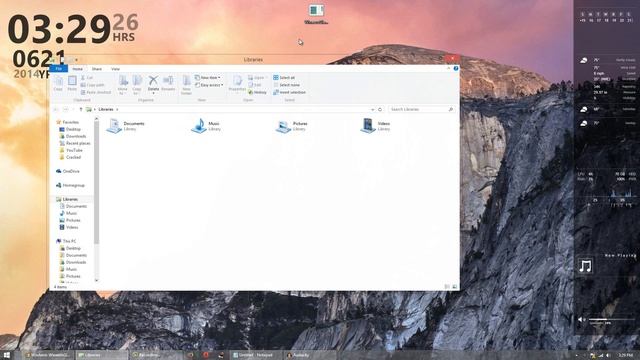The width and height of the screenshot is (640, 360).
Task: Click the Edit command in Open group
Action: point(255,85)
